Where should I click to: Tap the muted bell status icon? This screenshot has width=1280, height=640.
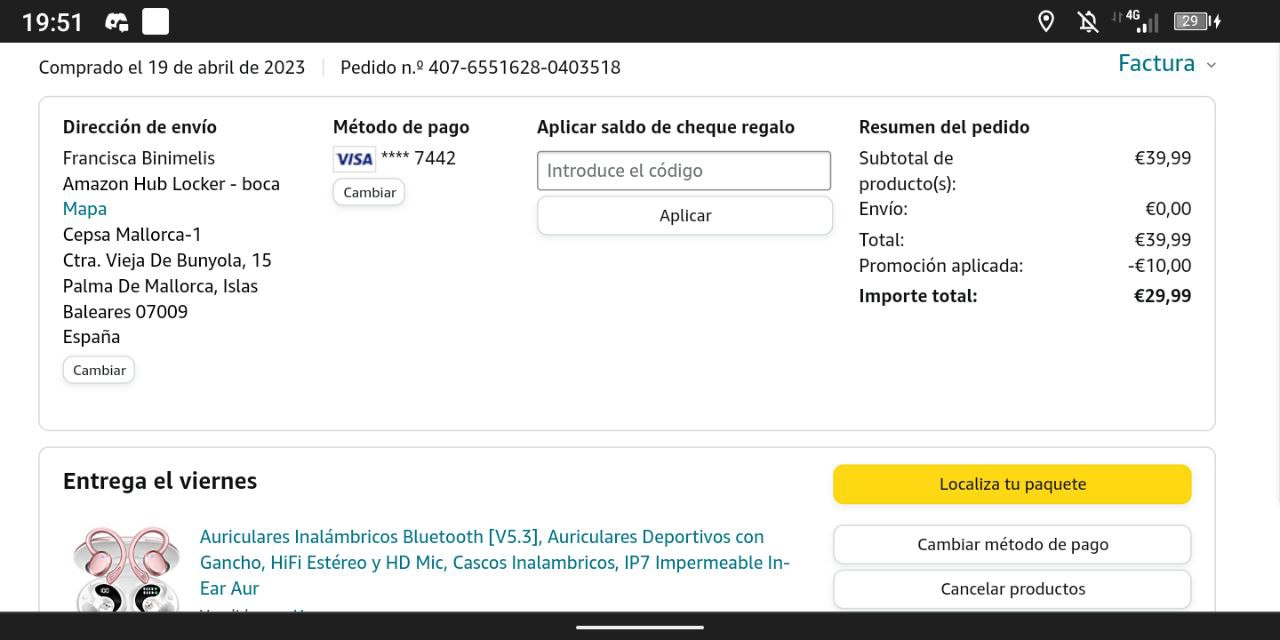[x=1088, y=21]
